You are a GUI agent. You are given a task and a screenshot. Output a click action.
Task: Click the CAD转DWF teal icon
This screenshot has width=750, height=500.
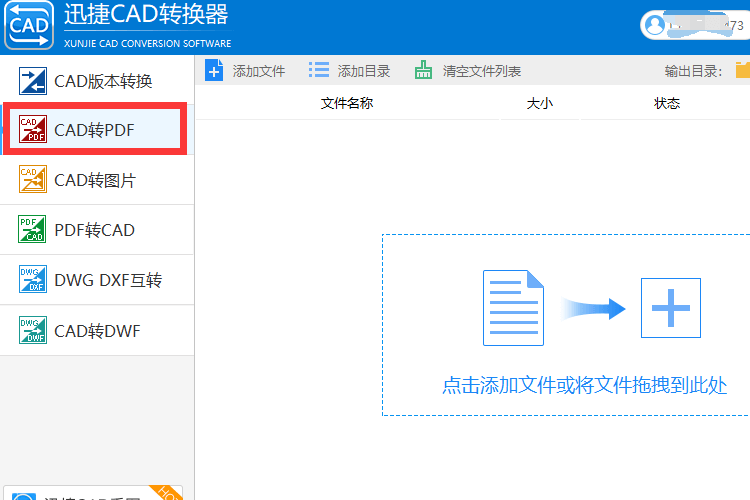[33, 330]
